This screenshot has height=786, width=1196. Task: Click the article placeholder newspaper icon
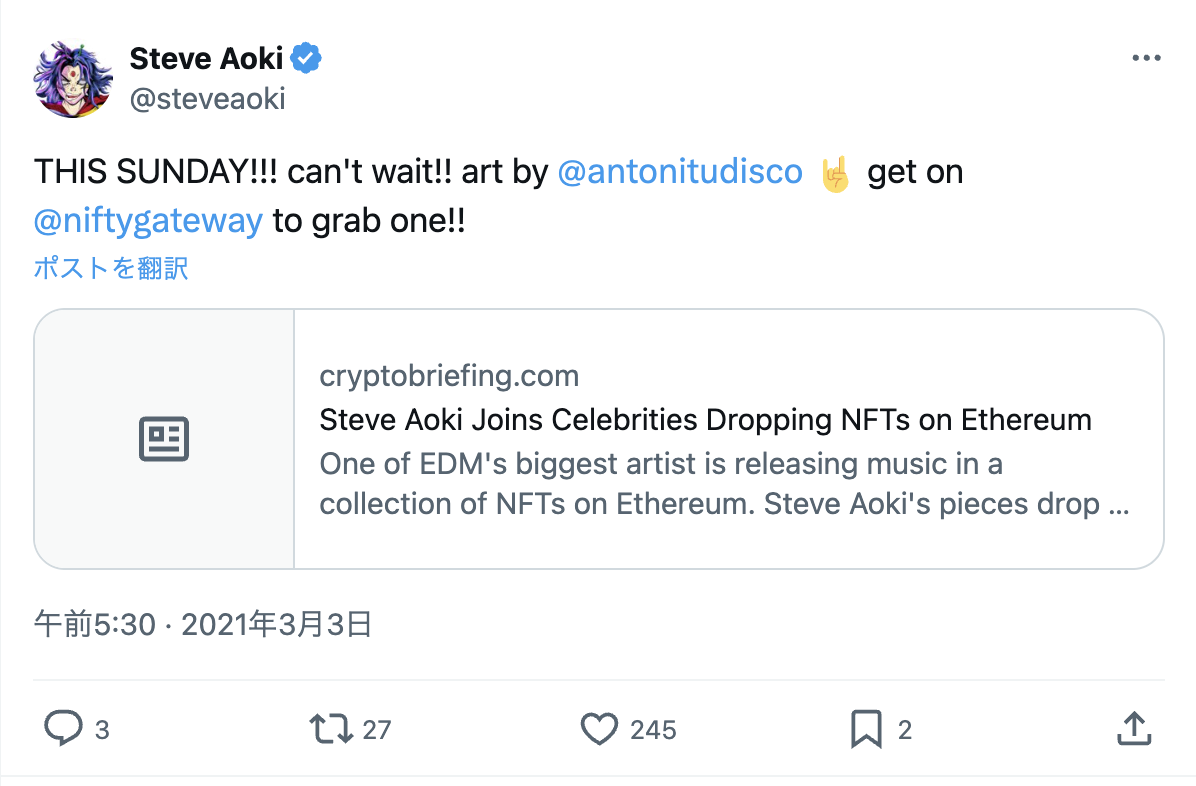point(164,440)
